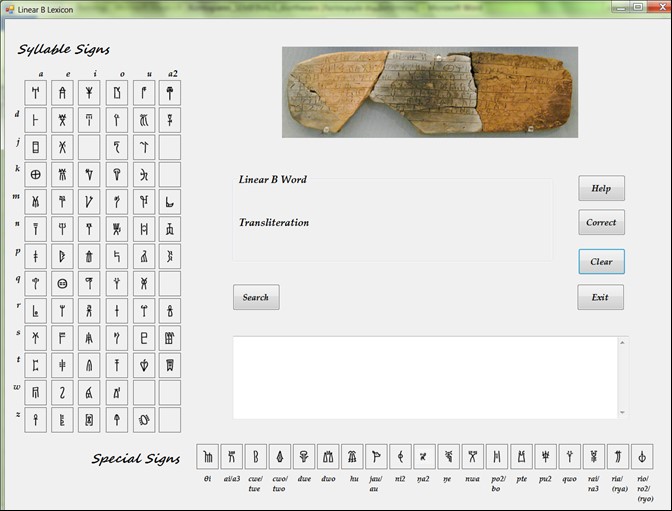The height and width of the screenshot is (511, 672).
Task: Select the vowel 'o' syllable sign
Action: click(x=117, y=93)
